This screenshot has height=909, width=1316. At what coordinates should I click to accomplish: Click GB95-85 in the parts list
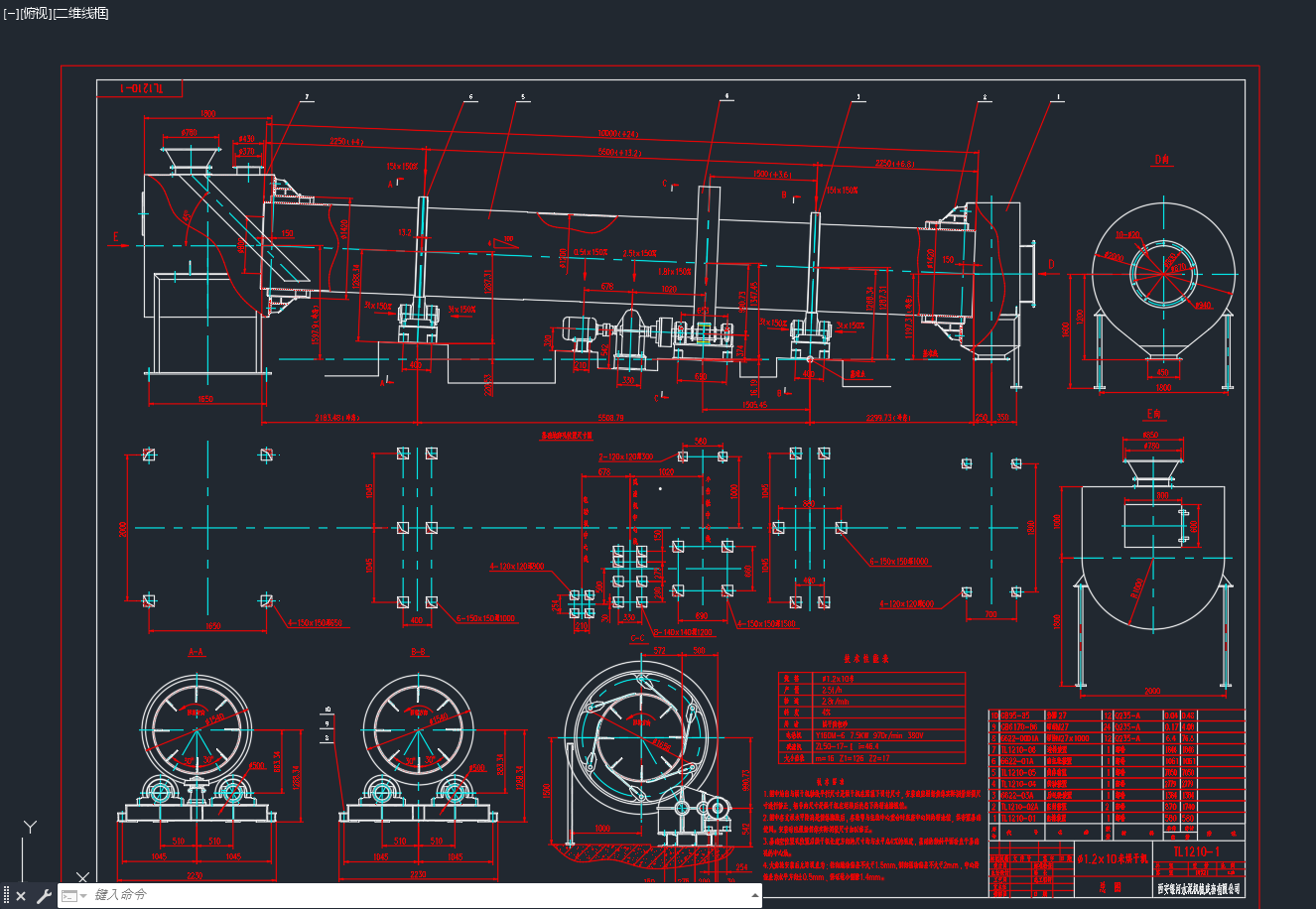[x=1015, y=715]
